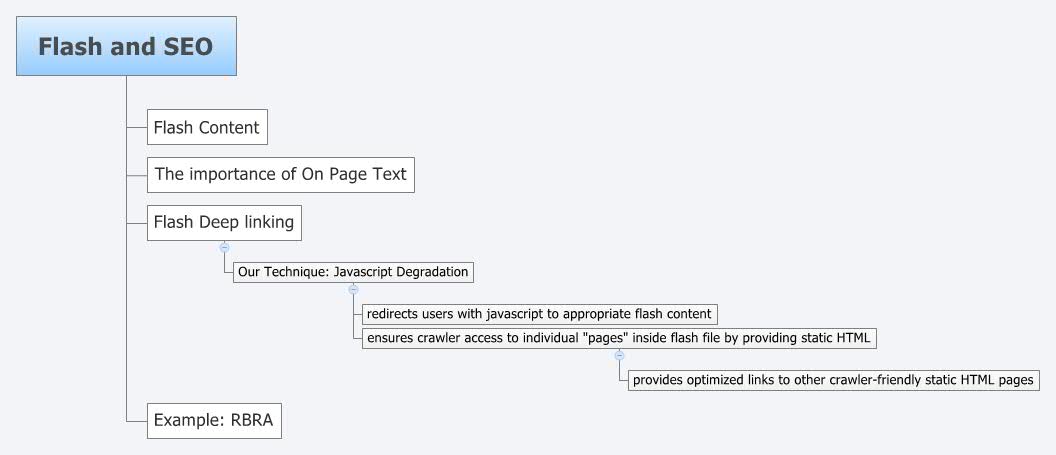Select the redirects users with javascript node
This screenshot has height=455, width=1056.
click(539, 314)
